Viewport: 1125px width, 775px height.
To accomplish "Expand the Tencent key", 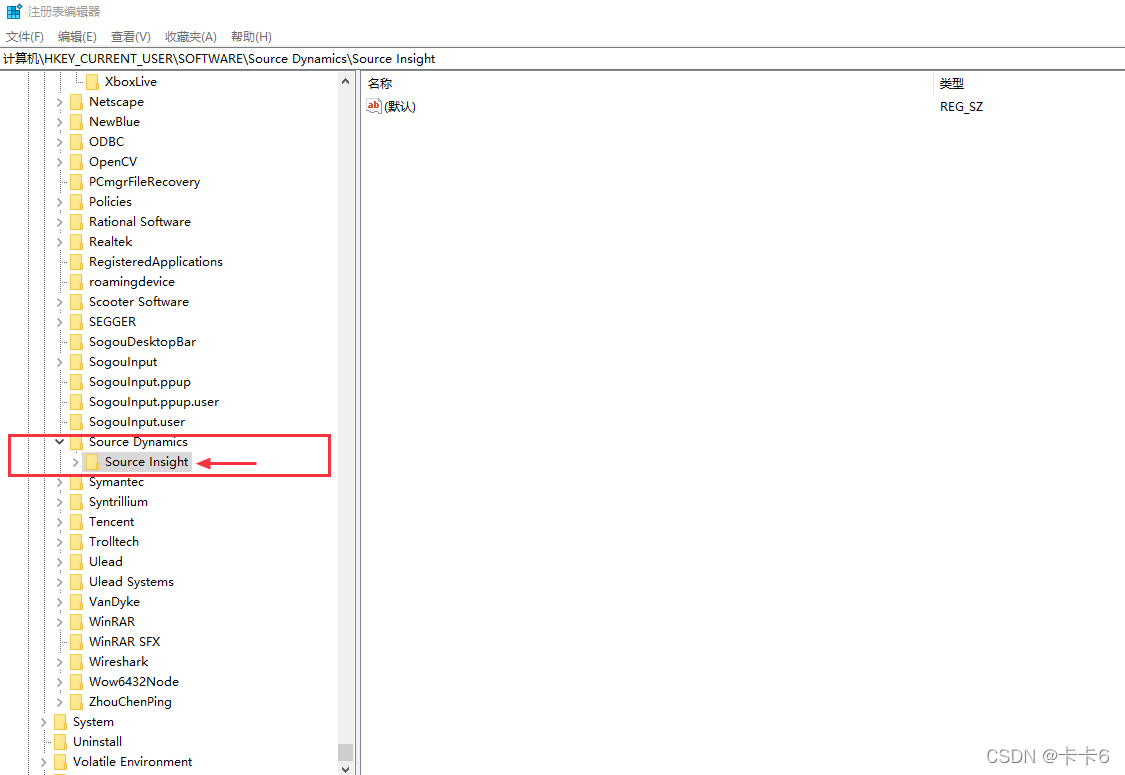I will [60, 522].
